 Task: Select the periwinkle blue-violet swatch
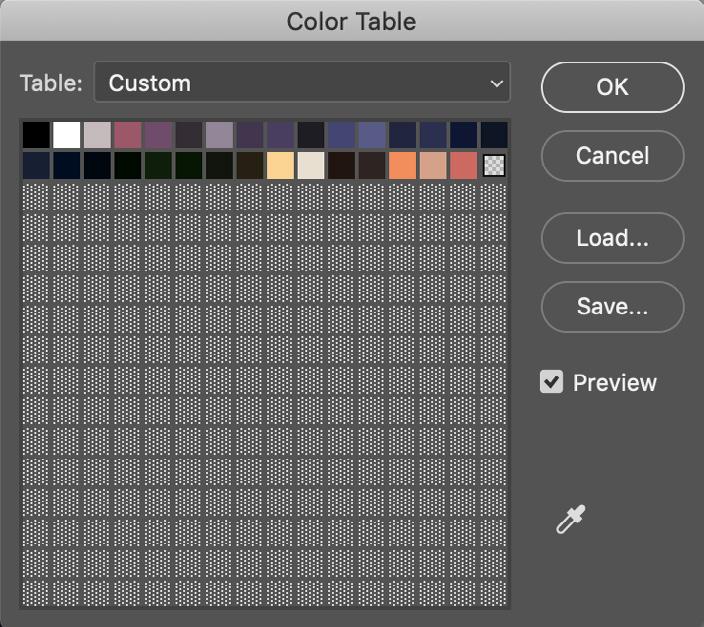(x=372, y=135)
